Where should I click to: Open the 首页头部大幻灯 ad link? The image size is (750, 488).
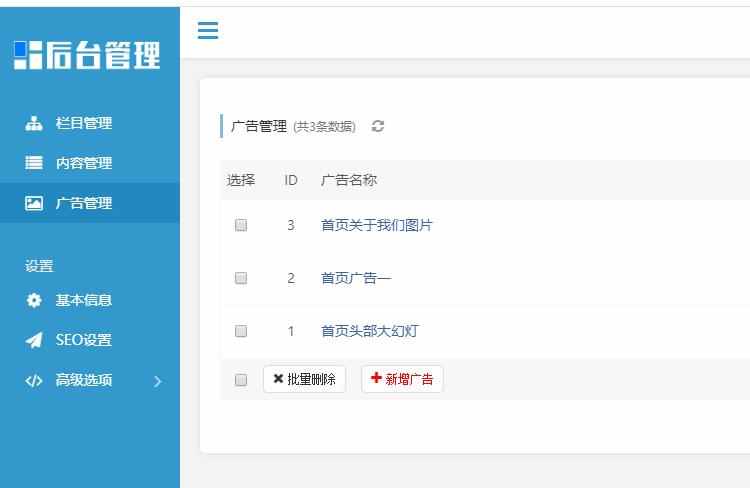pyautogui.click(x=370, y=331)
